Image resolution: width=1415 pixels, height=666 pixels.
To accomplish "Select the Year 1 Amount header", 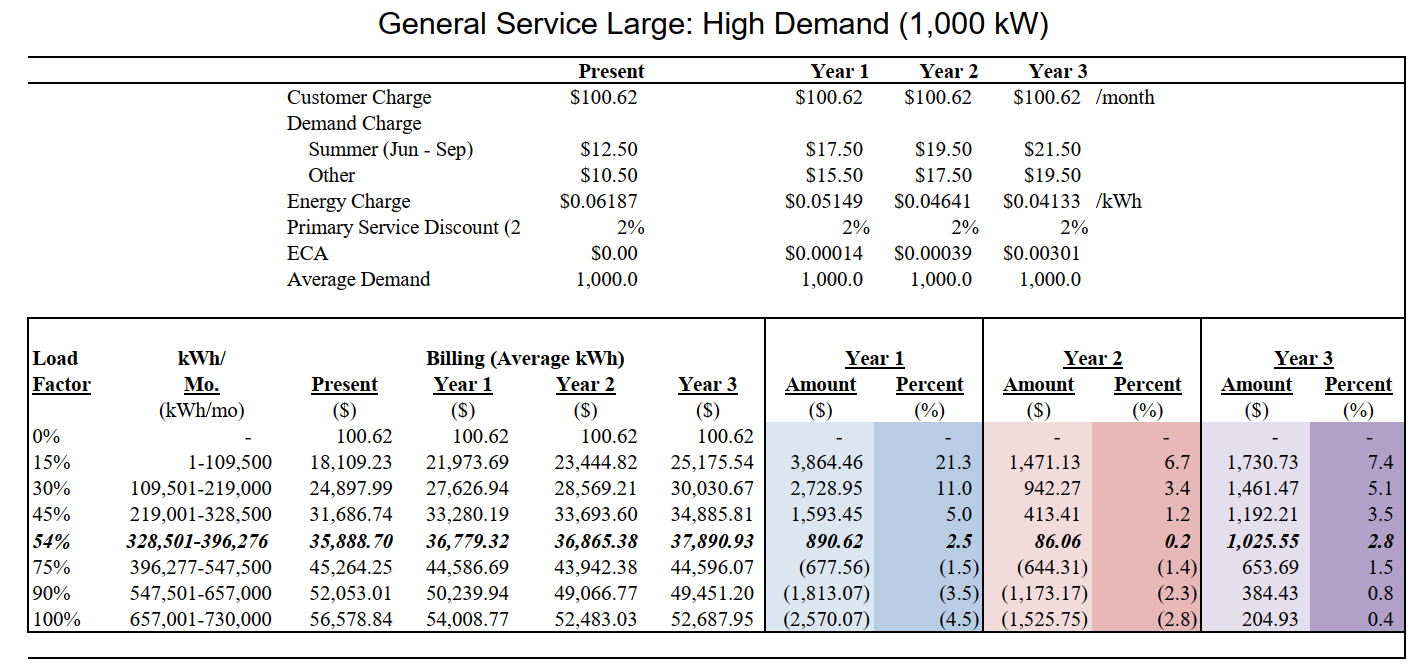I will pos(820,384).
